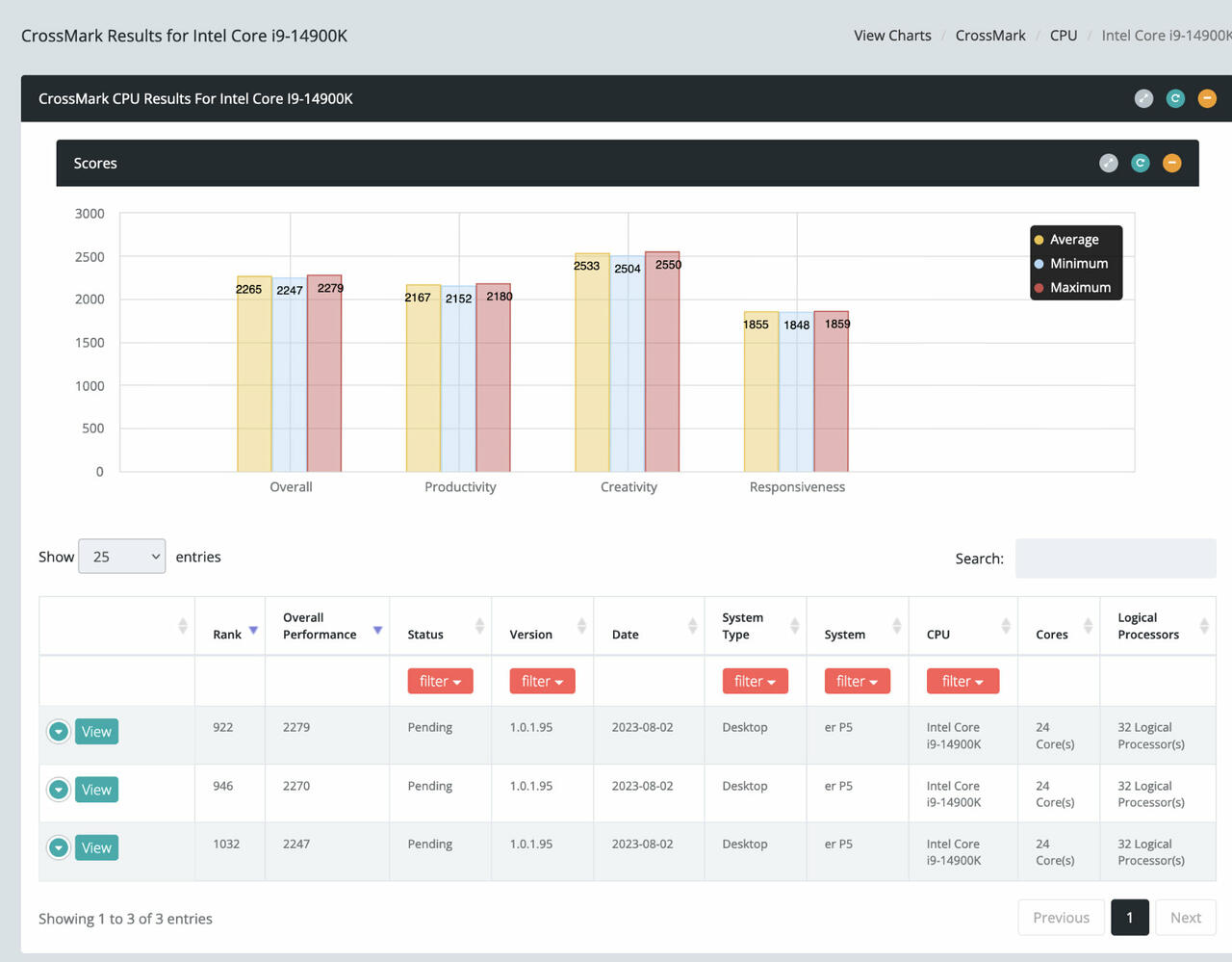Collapse the CrossMark CPU Results panel
1232x962 pixels.
(x=1207, y=98)
